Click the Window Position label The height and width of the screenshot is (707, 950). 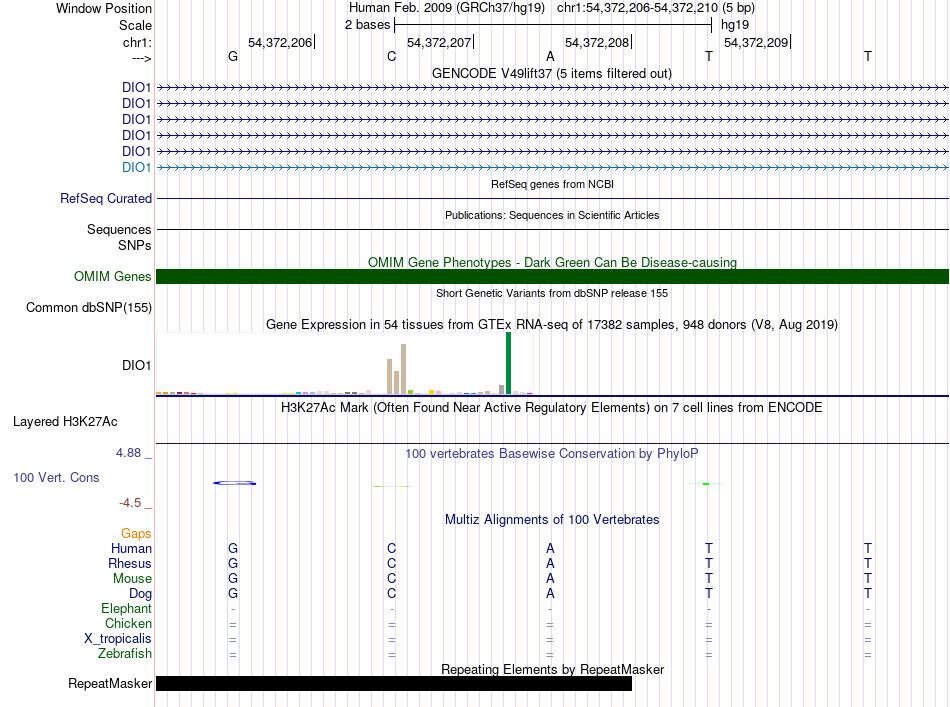tap(104, 8)
